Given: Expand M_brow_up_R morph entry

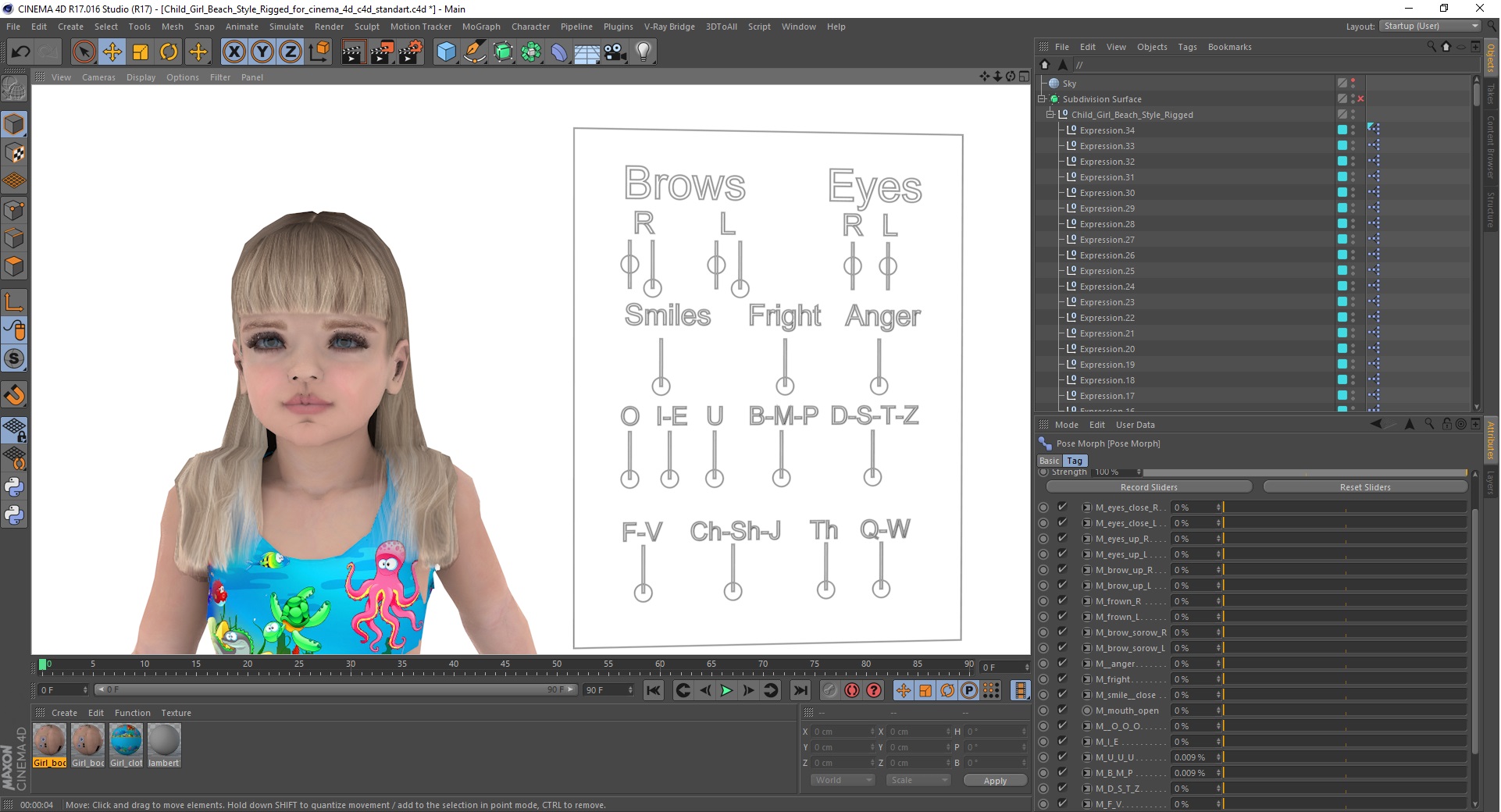Looking at the screenshot, I should 1086,570.
